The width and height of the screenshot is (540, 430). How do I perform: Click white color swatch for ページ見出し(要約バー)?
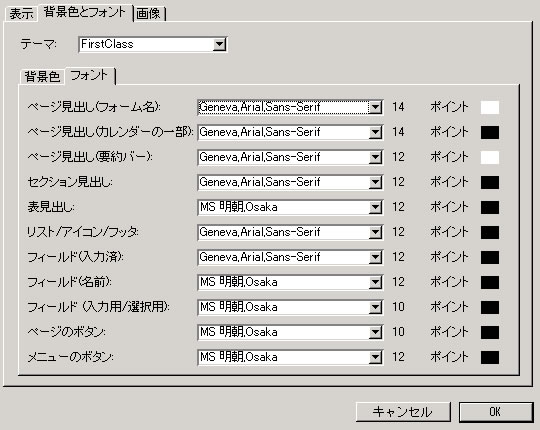tap(490, 157)
